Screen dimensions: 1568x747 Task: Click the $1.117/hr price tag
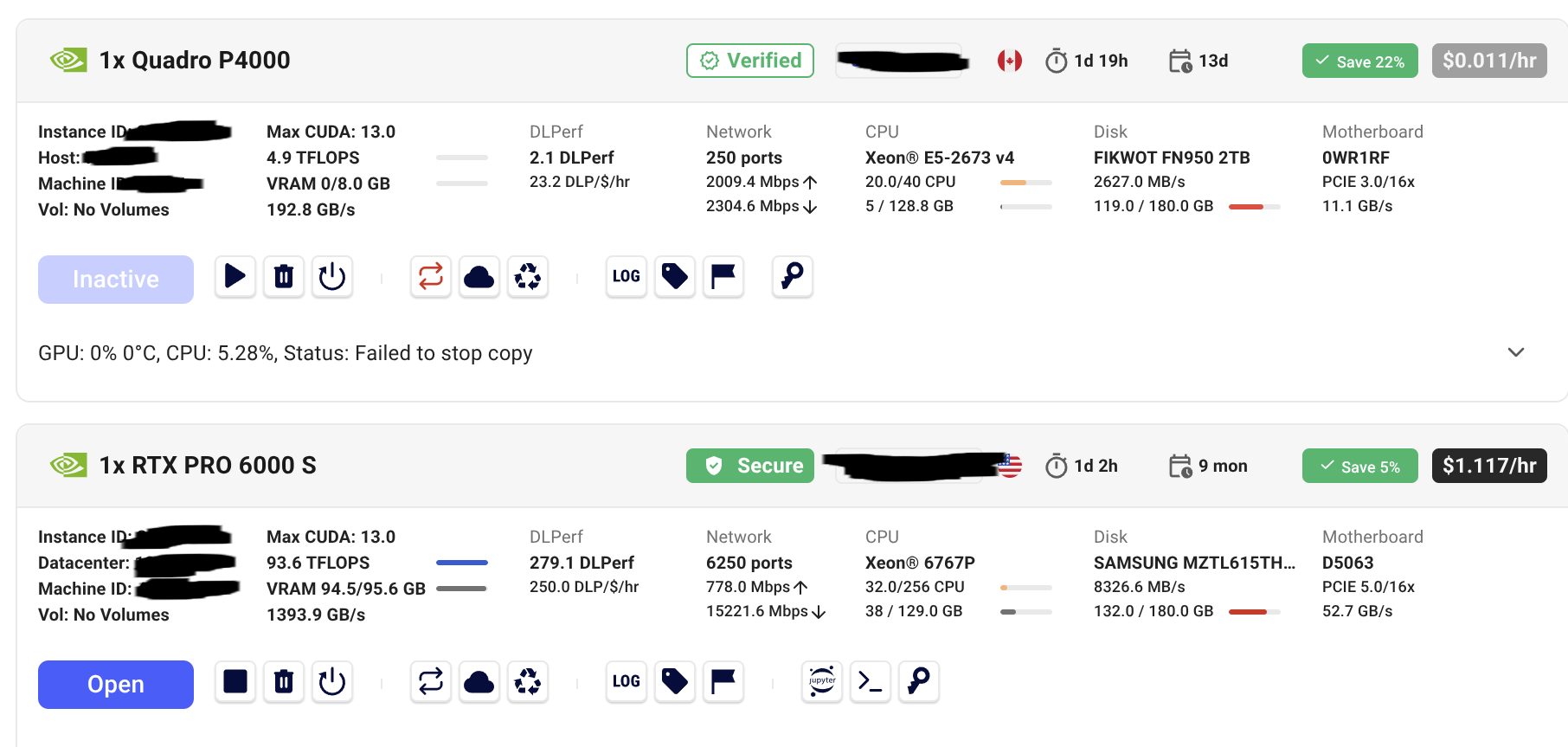pyautogui.click(x=1489, y=466)
